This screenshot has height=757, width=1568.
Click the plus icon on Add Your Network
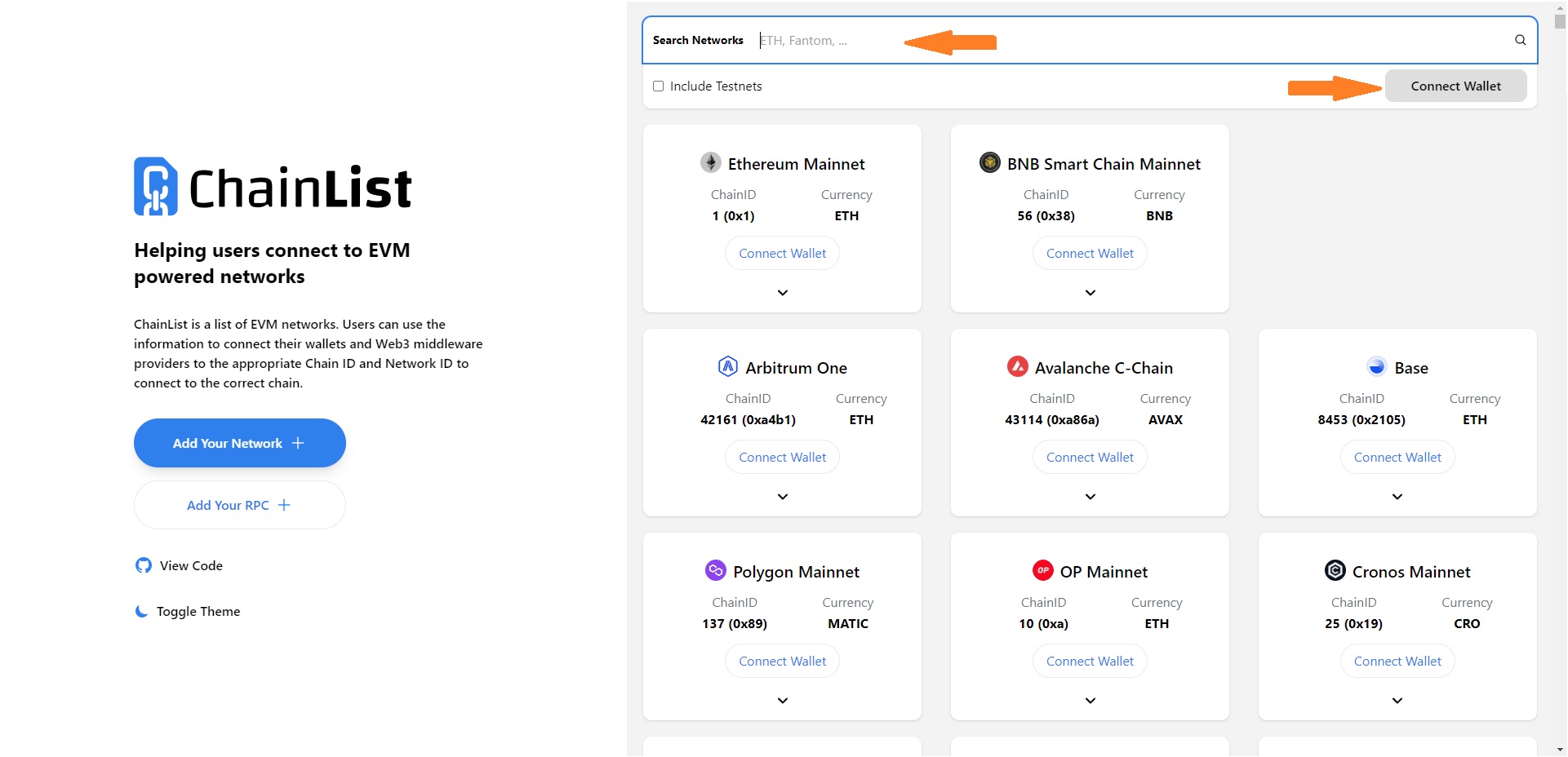[298, 443]
